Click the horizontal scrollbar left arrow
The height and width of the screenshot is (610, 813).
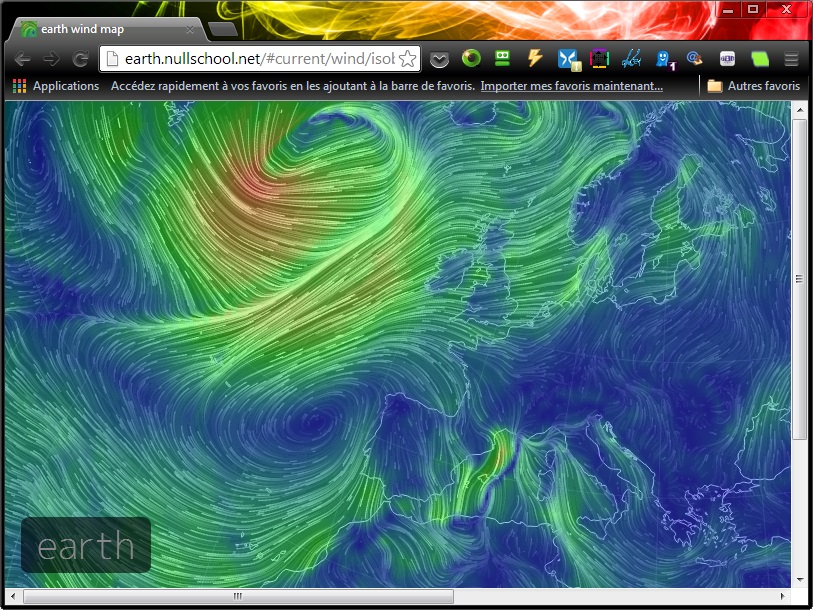click(13, 597)
